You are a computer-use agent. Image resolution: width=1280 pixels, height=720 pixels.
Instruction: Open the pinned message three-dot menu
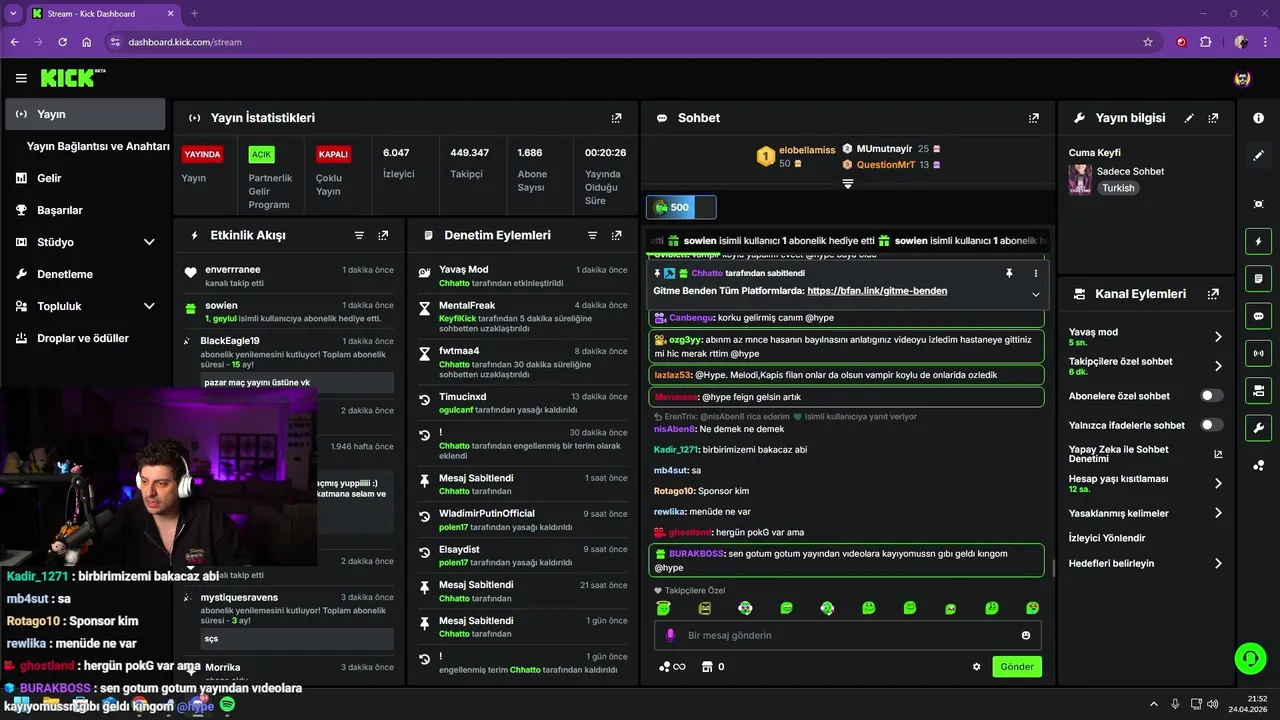(x=1035, y=273)
